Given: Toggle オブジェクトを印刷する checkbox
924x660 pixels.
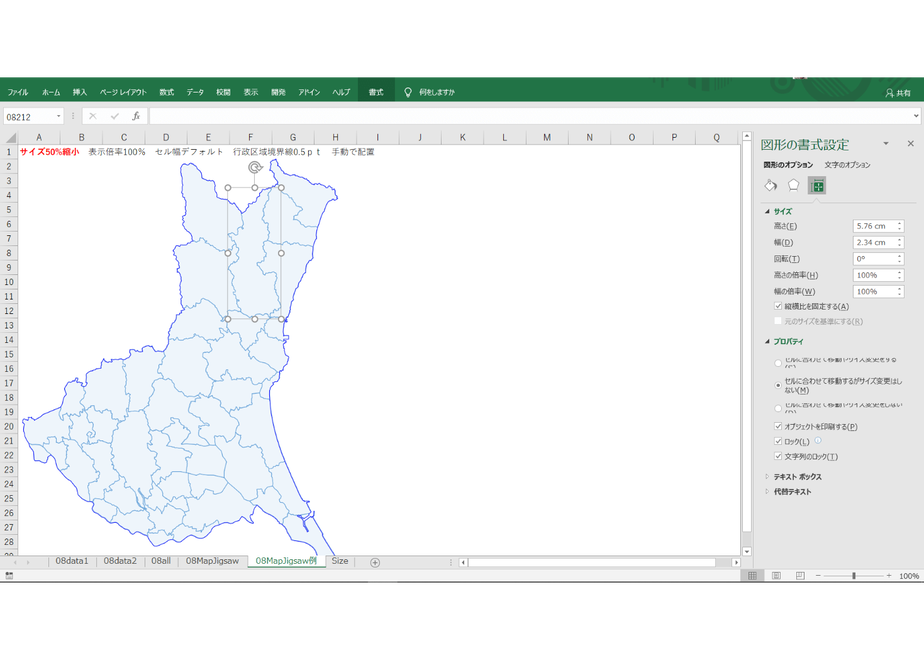Looking at the screenshot, I should point(778,426).
